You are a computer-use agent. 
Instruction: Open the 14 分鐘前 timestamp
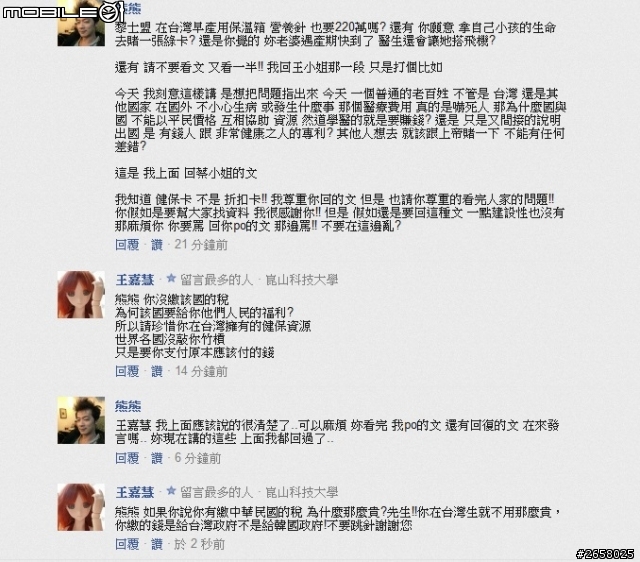[201, 371]
